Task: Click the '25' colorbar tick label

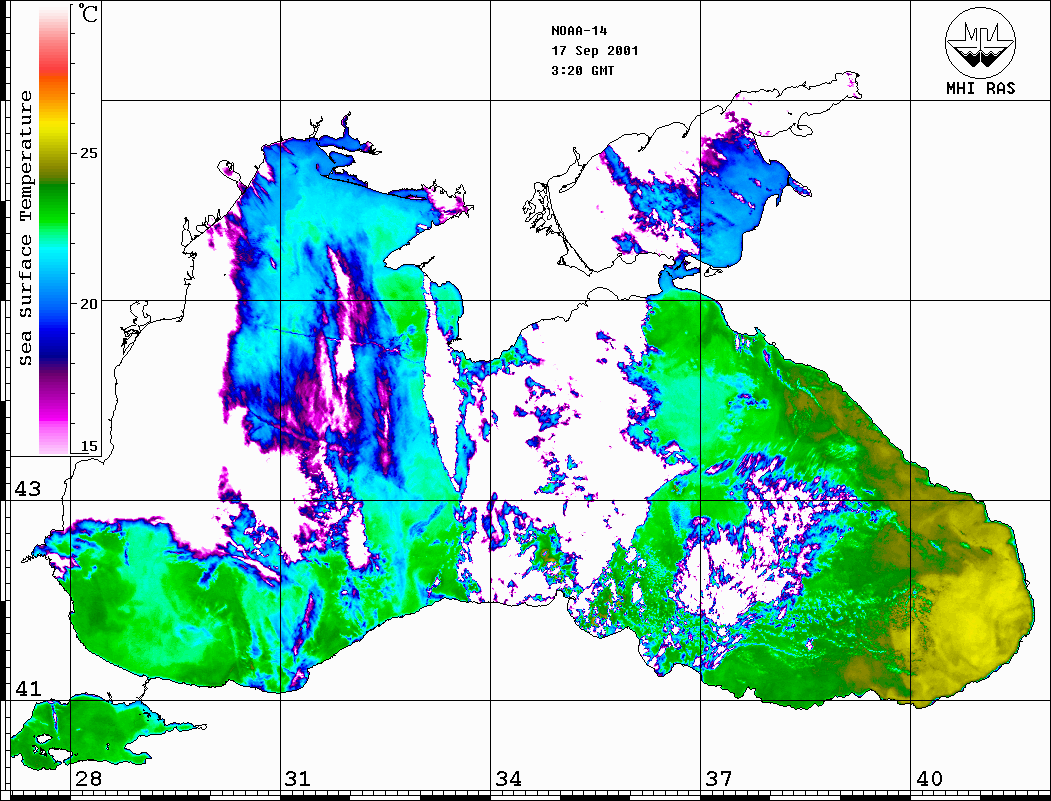Action: [88, 153]
